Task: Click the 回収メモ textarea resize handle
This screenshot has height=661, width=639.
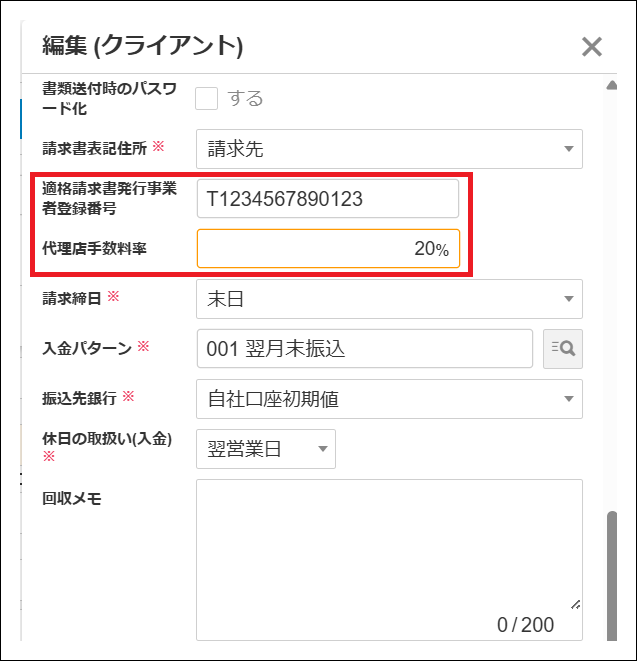Action: click(575, 605)
